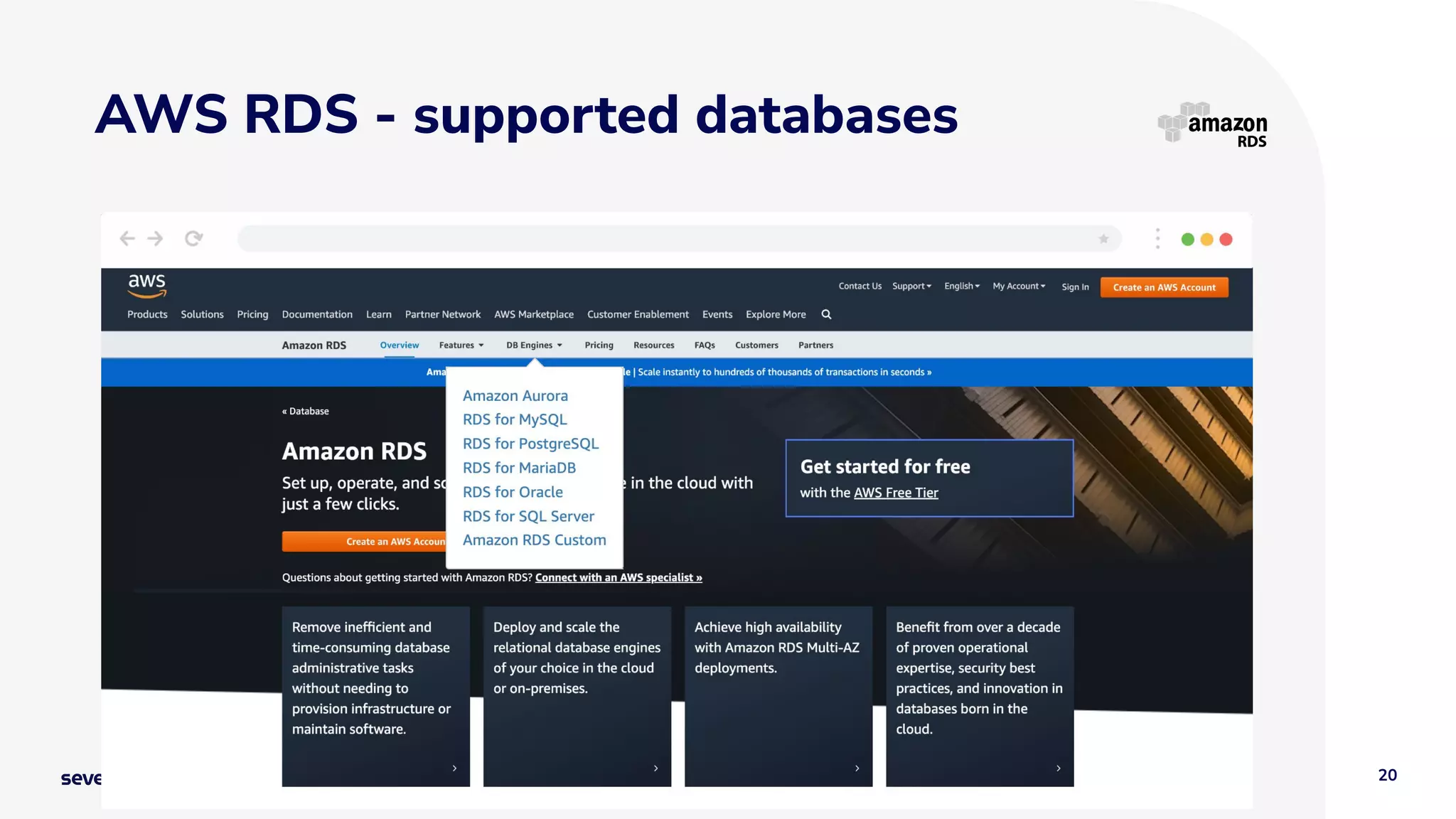The width and height of the screenshot is (1456, 819).
Task: Click hero Create an AWS Account button
Action: point(364,542)
